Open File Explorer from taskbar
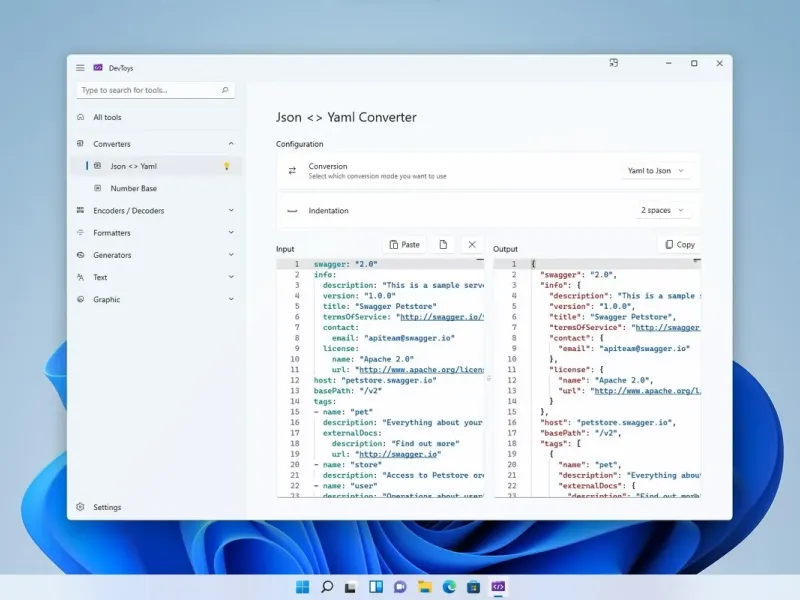The image size is (800, 600). (x=424, y=587)
